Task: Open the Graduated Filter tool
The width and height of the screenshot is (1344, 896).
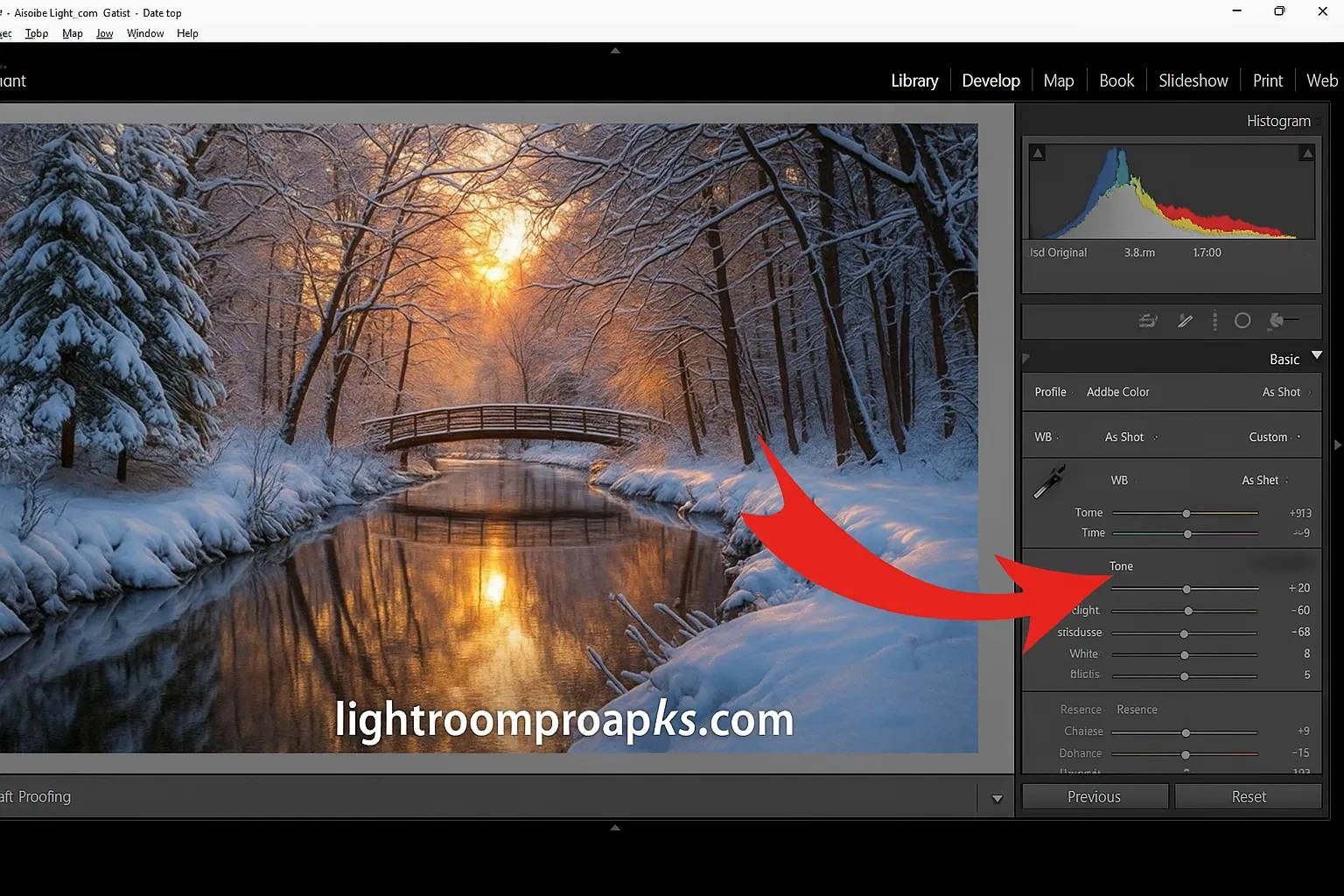Action: (1214, 321)
